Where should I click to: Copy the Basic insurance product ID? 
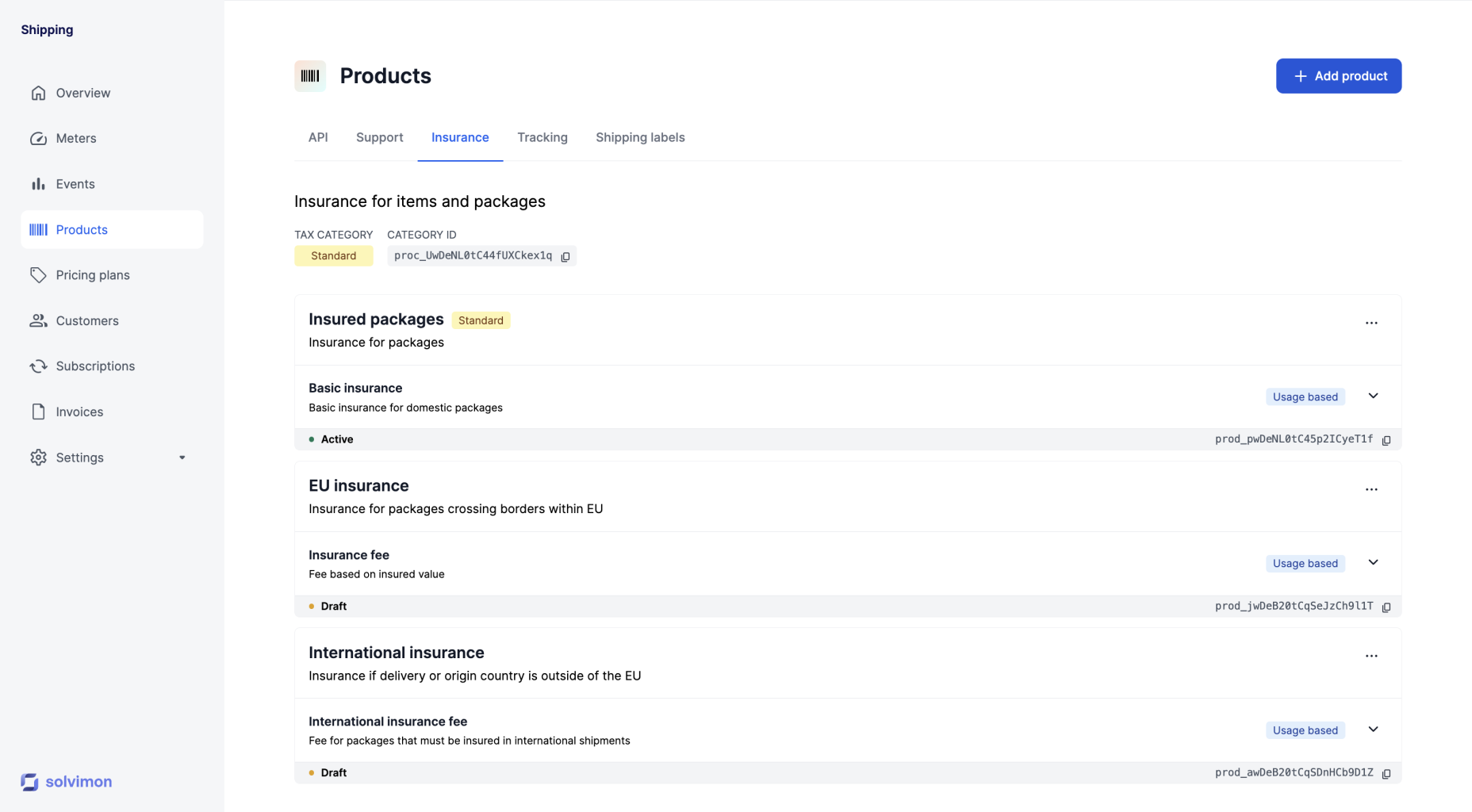(1386, 440)
